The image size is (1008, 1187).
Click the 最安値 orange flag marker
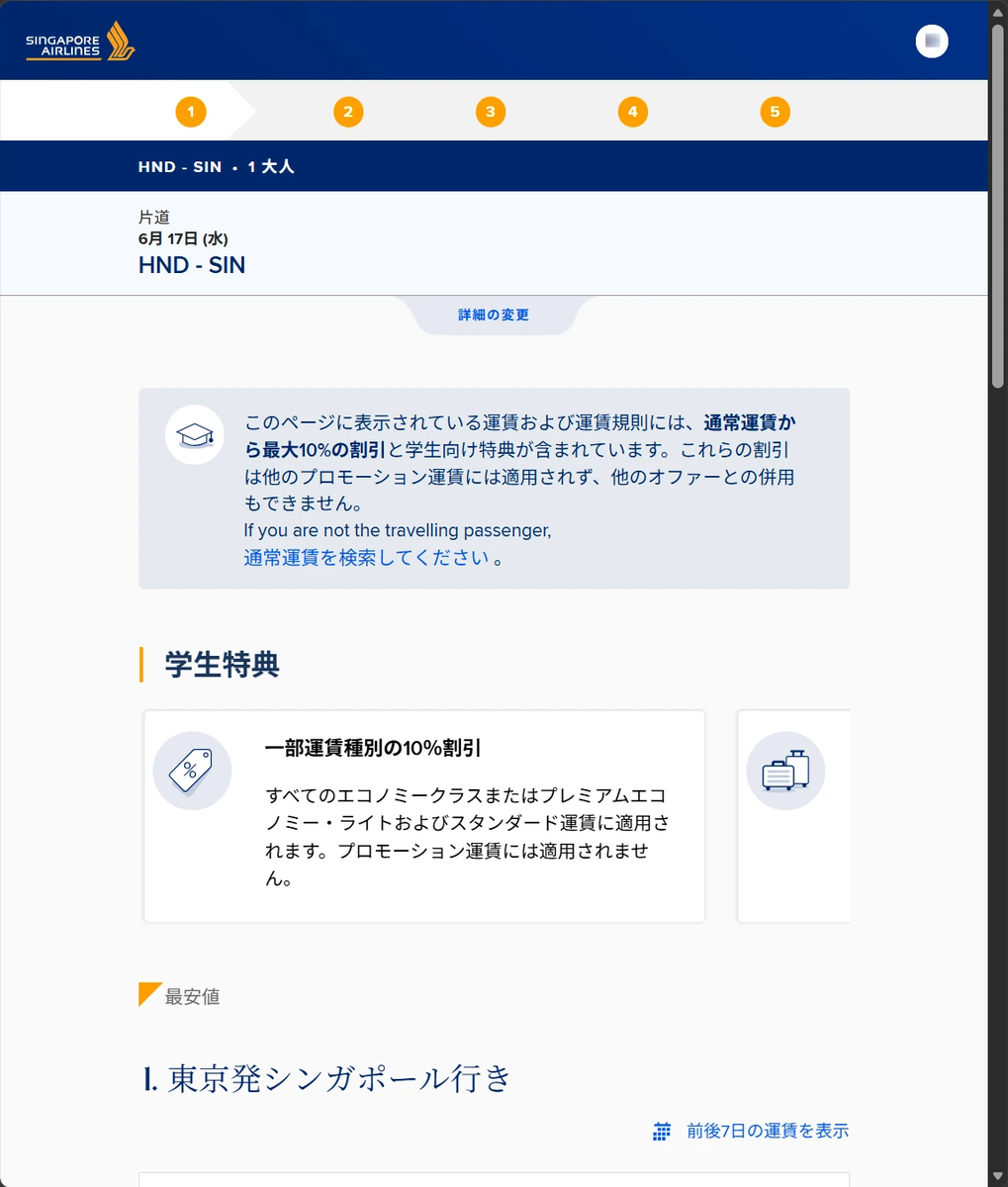(x=149, y=994)
